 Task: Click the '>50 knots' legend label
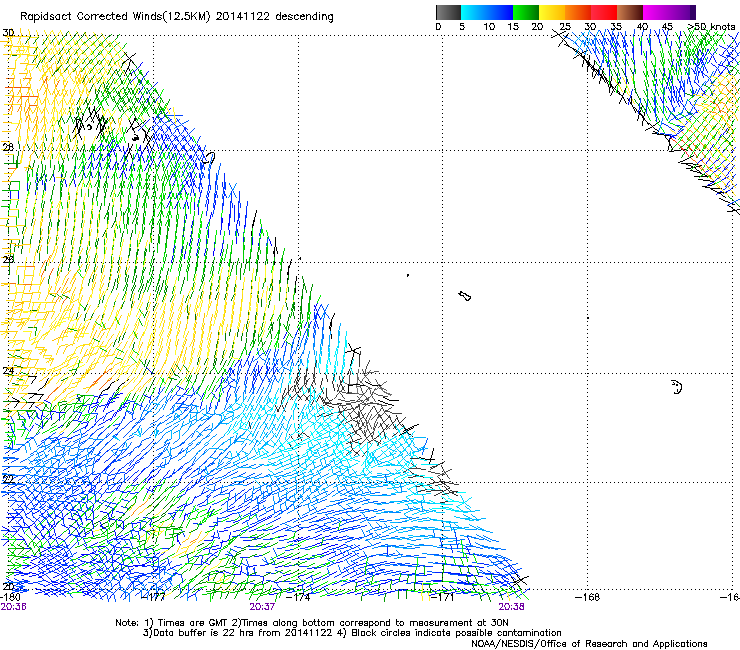click(711, 27)
